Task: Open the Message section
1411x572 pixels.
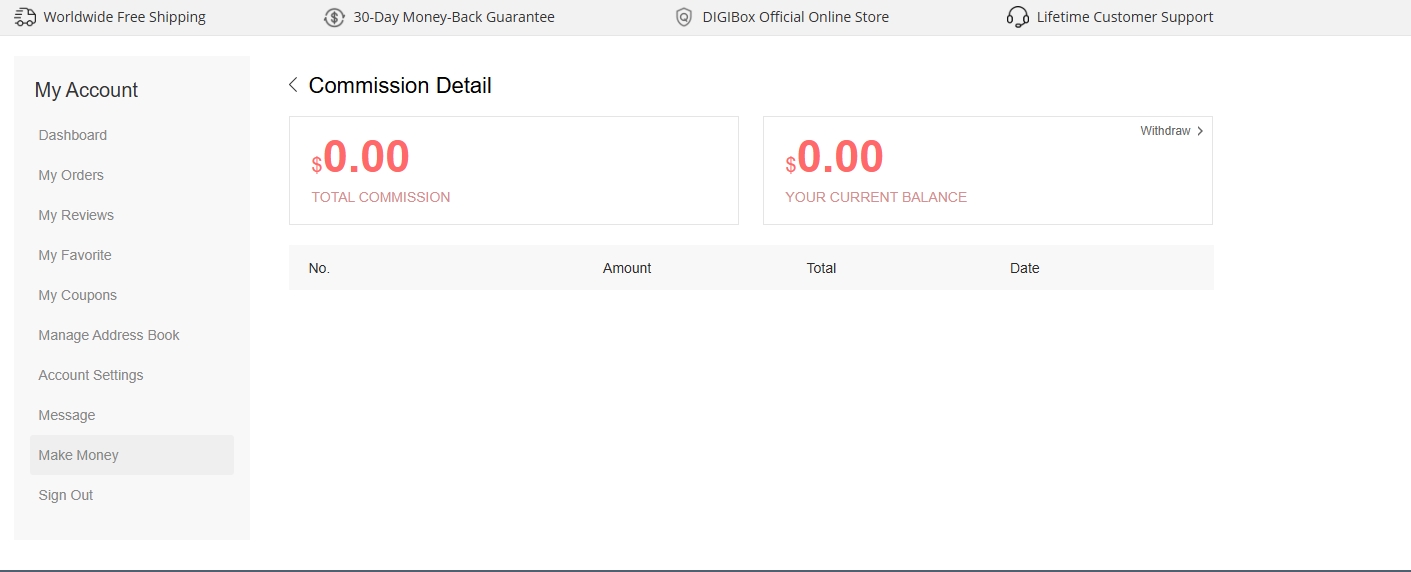Action: point(67,415)
